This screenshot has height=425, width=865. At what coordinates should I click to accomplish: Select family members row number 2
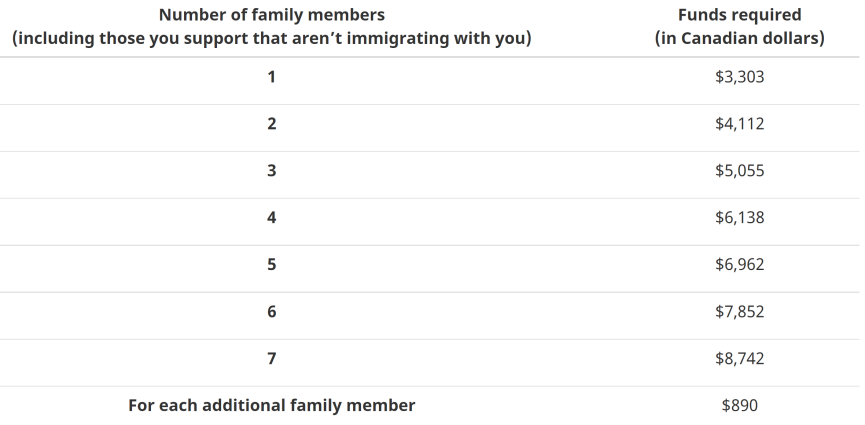click(271, 124)
